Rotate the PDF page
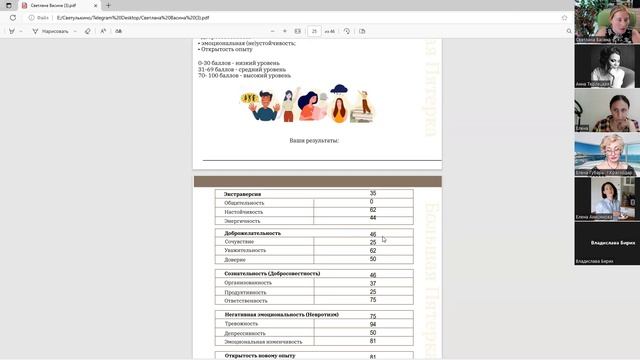640x360 pixels. (x=347, y=31)
